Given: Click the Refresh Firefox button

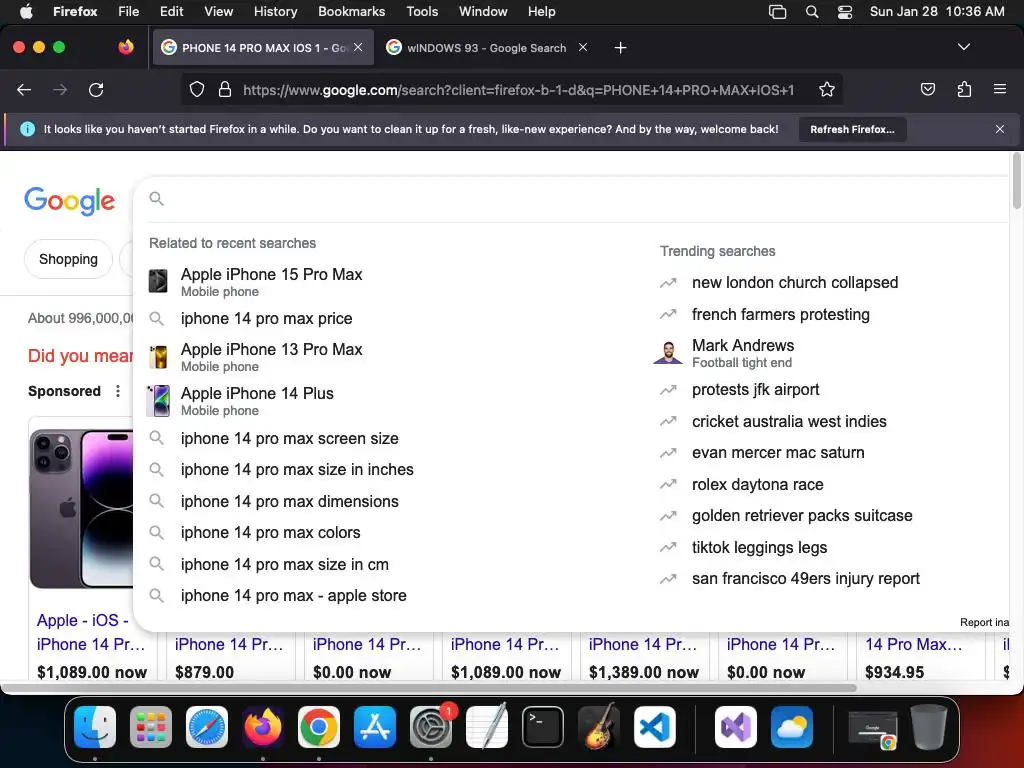Looking at the screenshot, I should tap(852, 129).
